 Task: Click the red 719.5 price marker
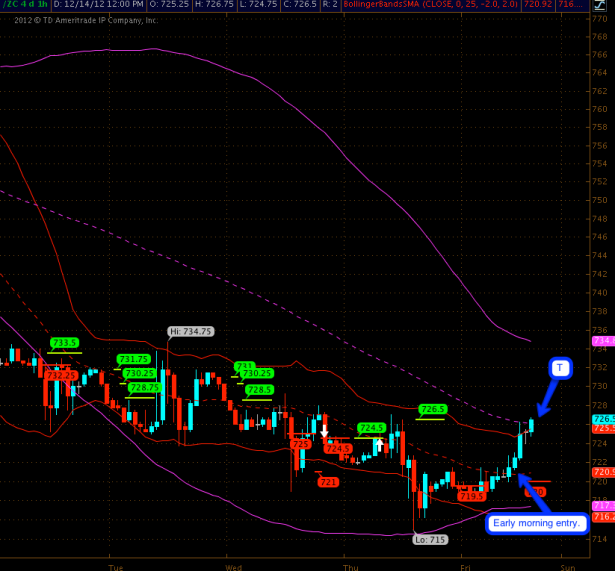(x=471, y=495)
